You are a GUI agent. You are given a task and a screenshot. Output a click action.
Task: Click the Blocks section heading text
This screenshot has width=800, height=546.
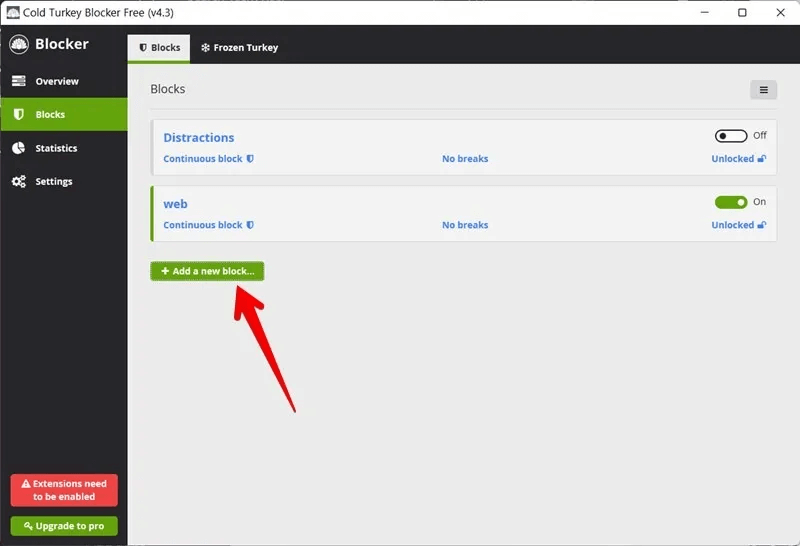click(168, 89)
